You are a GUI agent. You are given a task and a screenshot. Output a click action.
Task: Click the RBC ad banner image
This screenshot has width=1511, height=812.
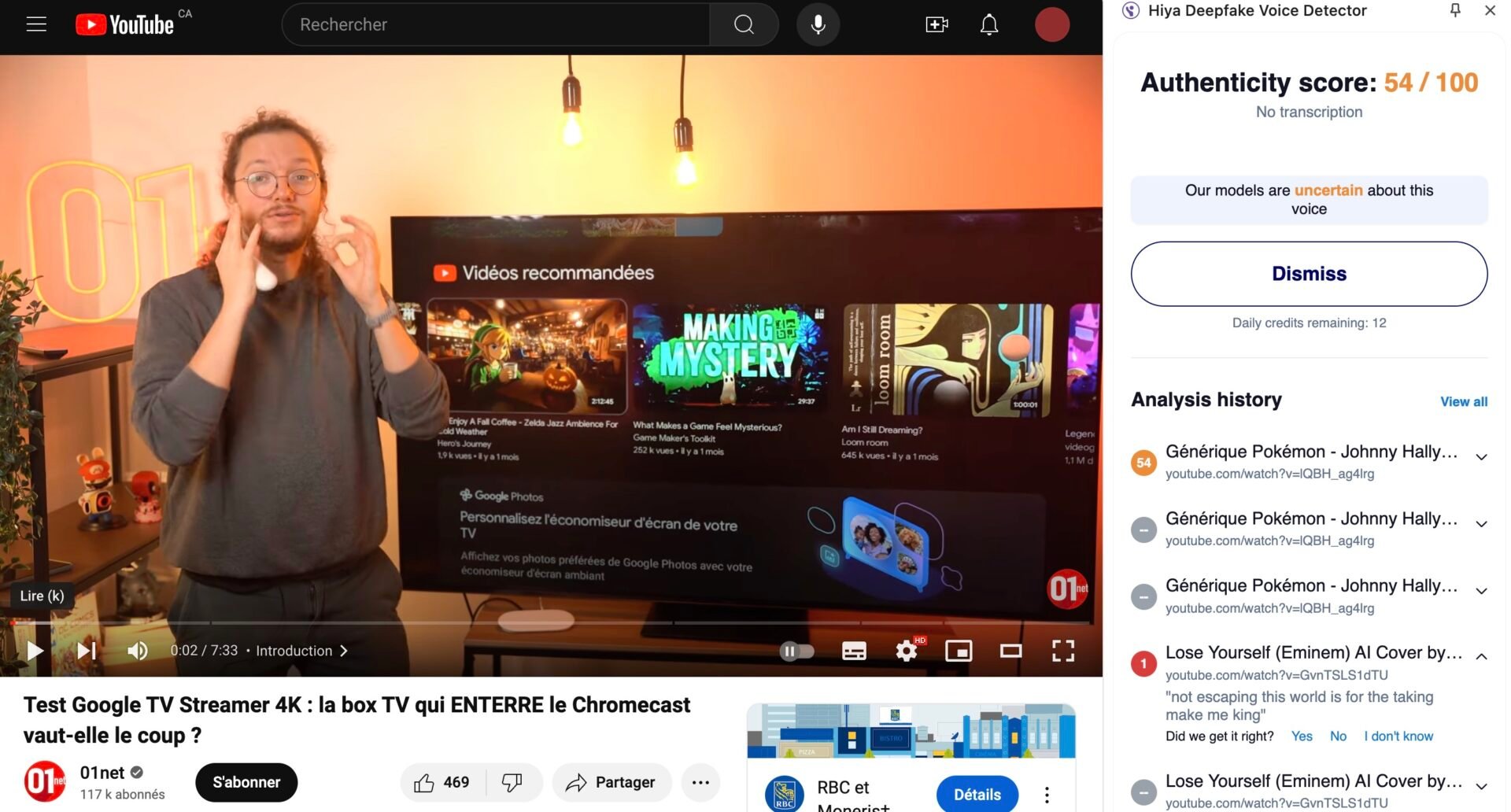click(x=911, y=731)
